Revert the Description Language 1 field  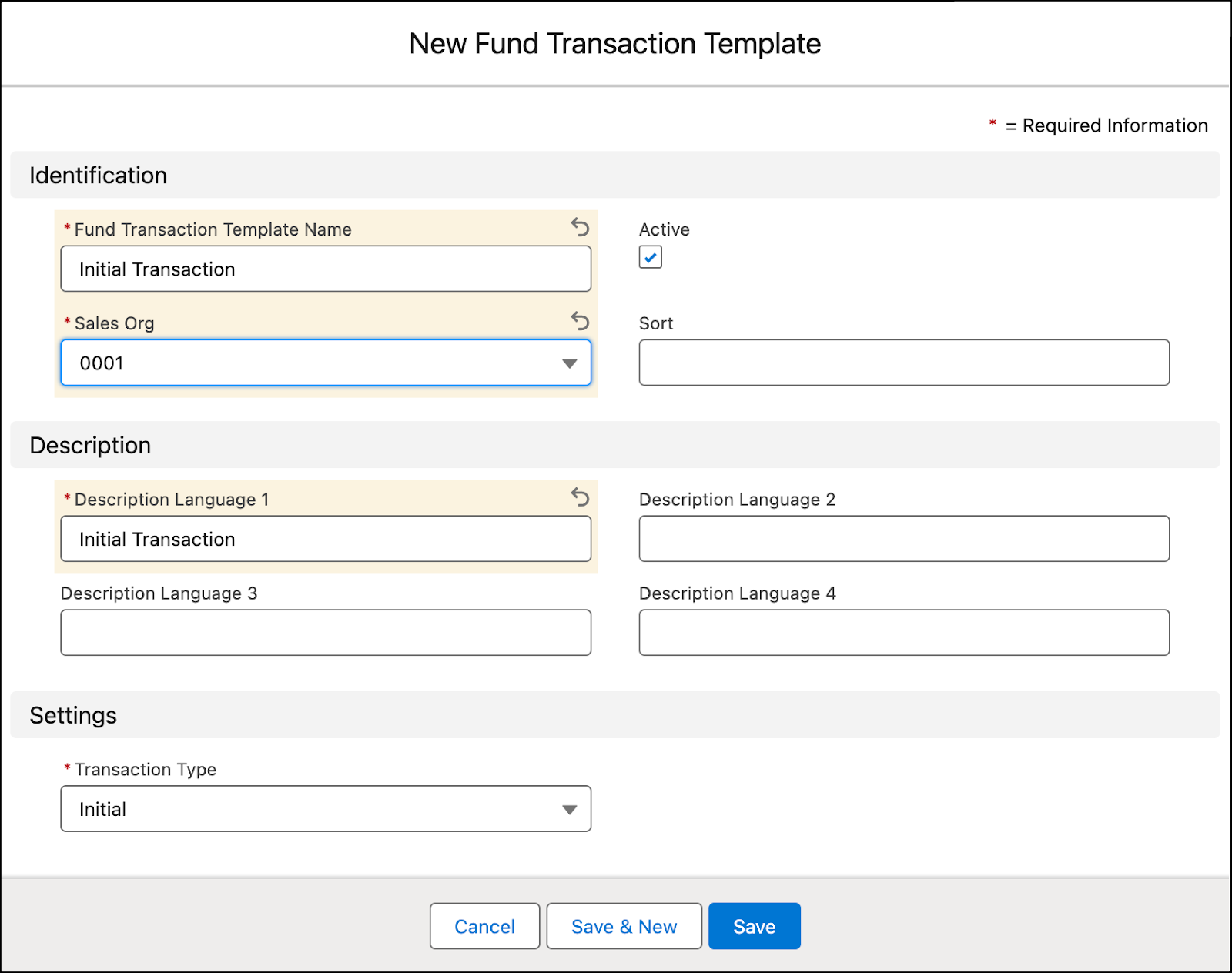580,497
